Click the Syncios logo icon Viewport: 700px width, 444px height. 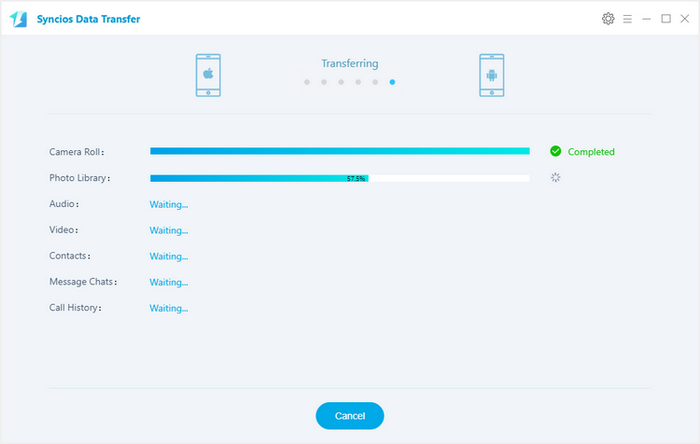[18, 19]
